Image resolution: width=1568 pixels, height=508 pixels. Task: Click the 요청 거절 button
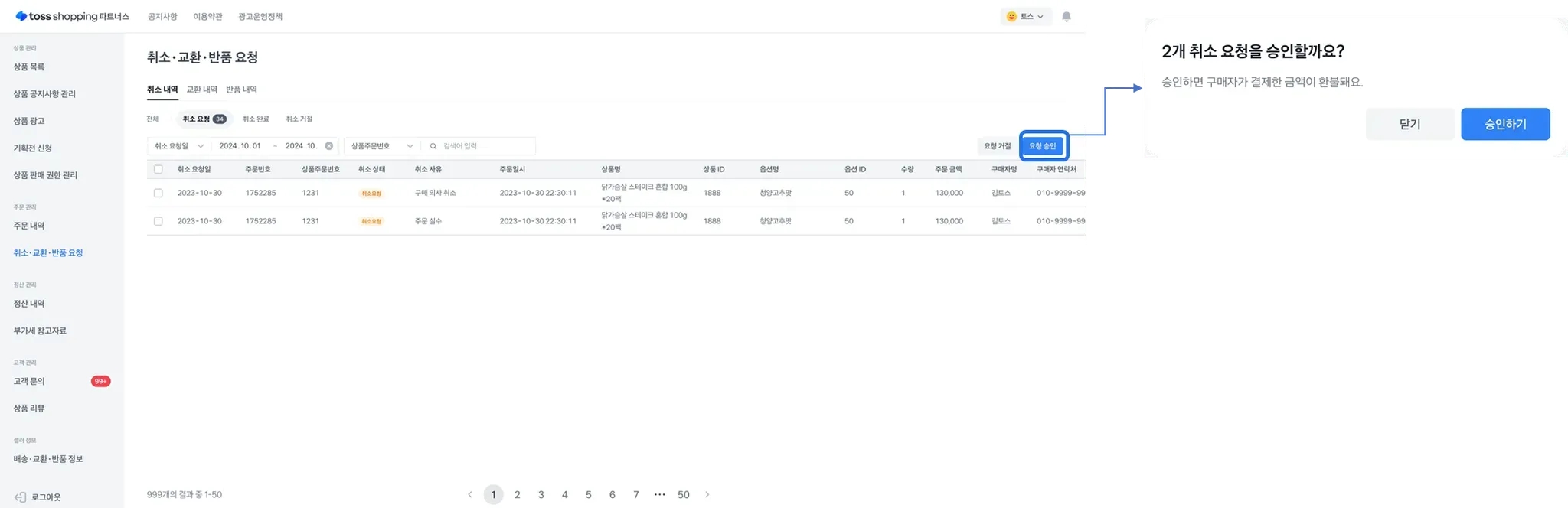click(997, 146)
